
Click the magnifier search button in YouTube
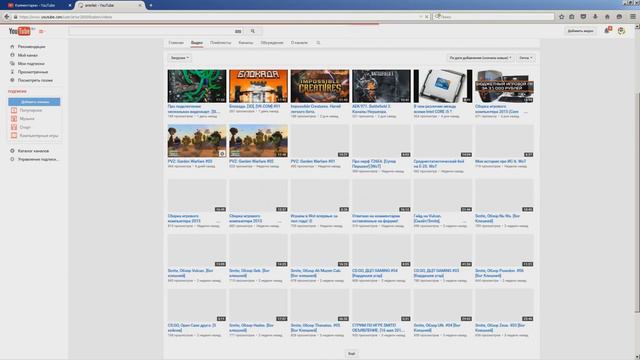point(253,31)
